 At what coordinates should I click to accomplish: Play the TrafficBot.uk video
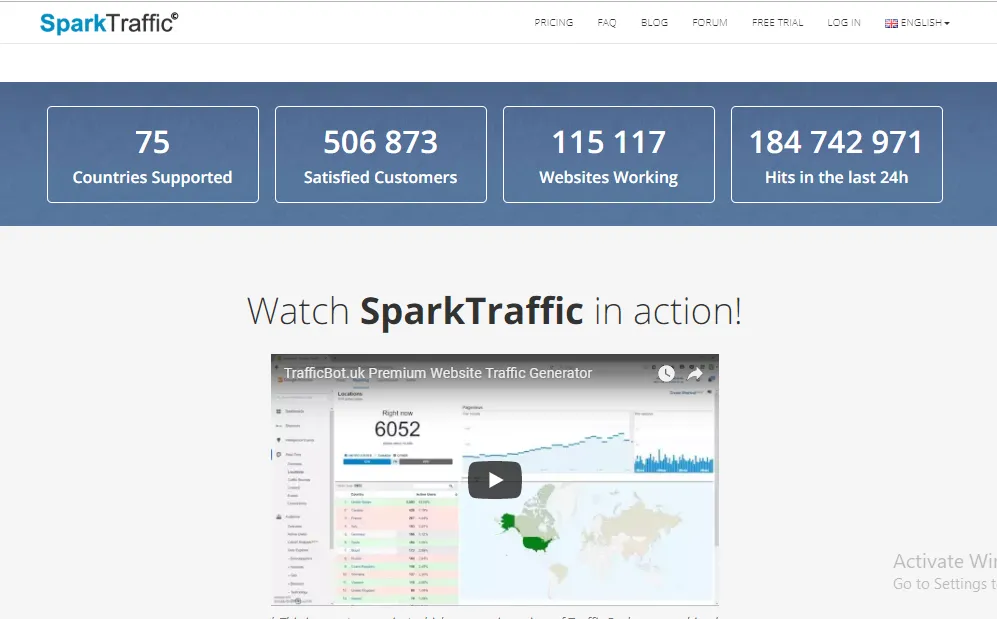click(x=495, y=480)
